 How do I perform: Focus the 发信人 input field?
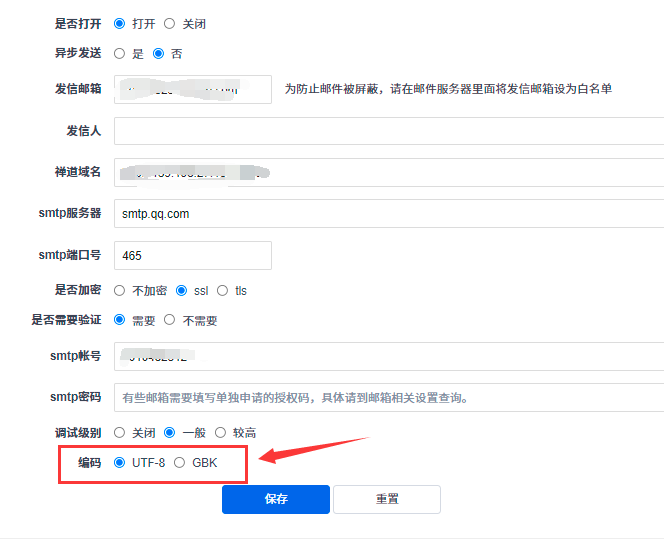coord(389,131)
